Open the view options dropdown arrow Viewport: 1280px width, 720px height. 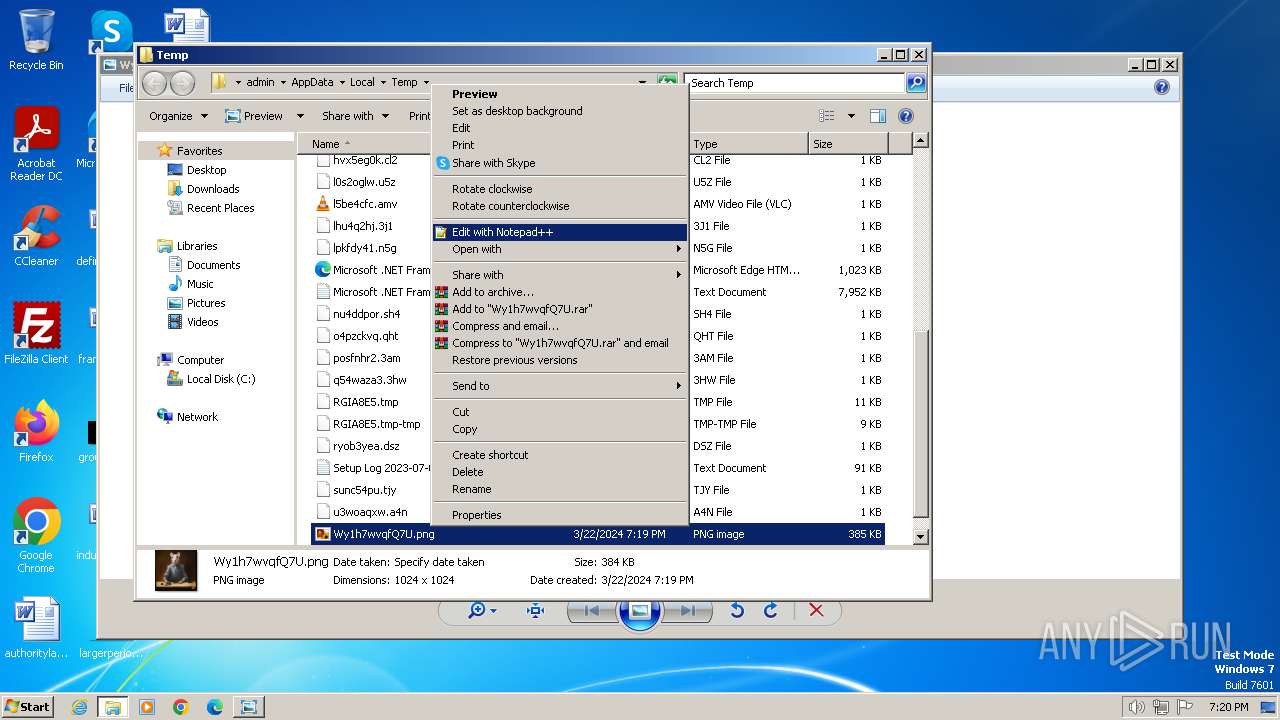tap(851, 116)
